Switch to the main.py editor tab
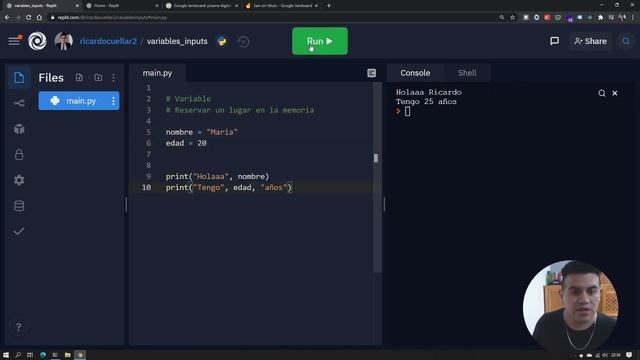 (x=157, y=73)
